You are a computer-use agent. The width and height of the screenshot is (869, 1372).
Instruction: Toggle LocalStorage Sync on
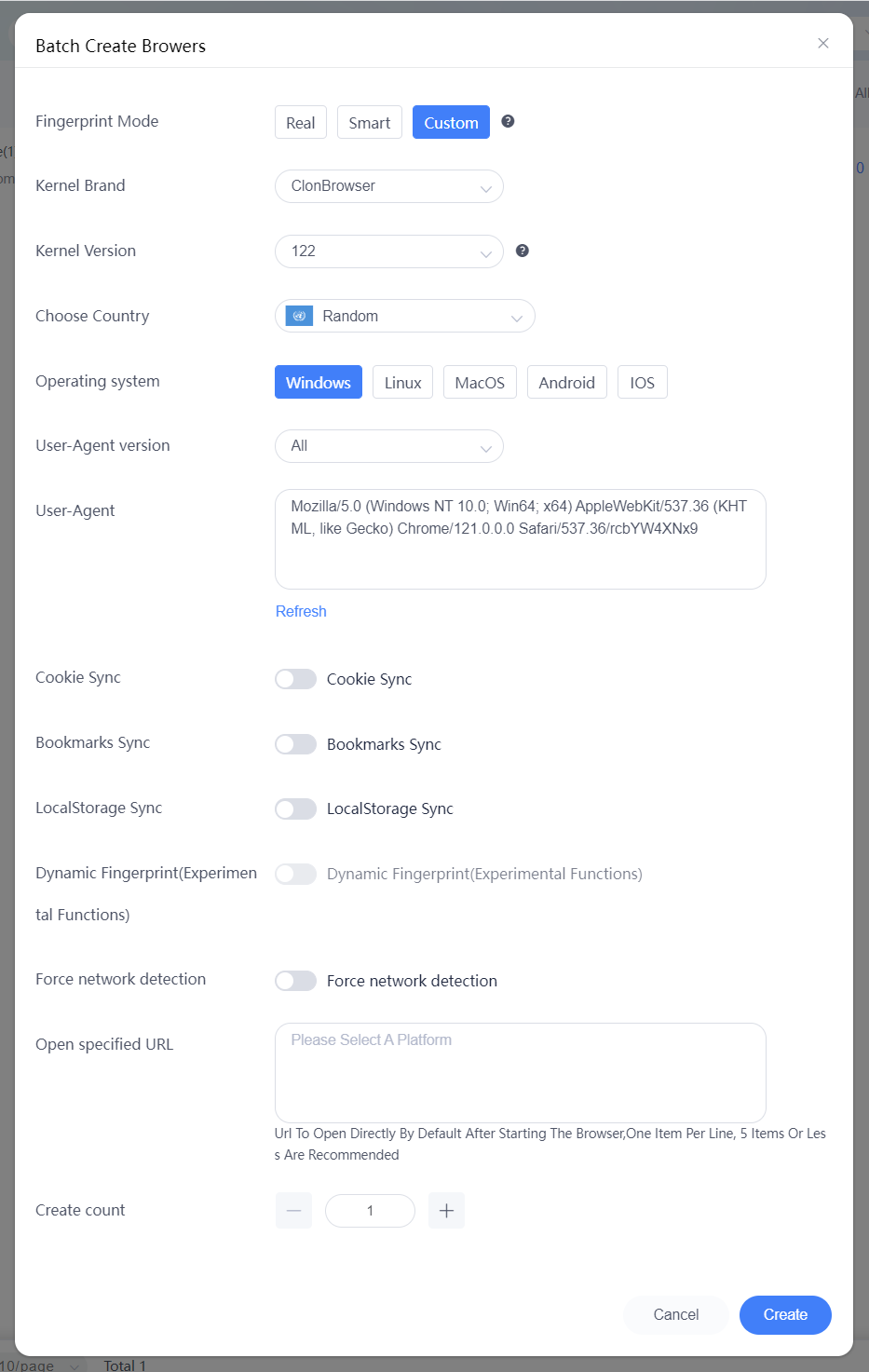[295, 808]
